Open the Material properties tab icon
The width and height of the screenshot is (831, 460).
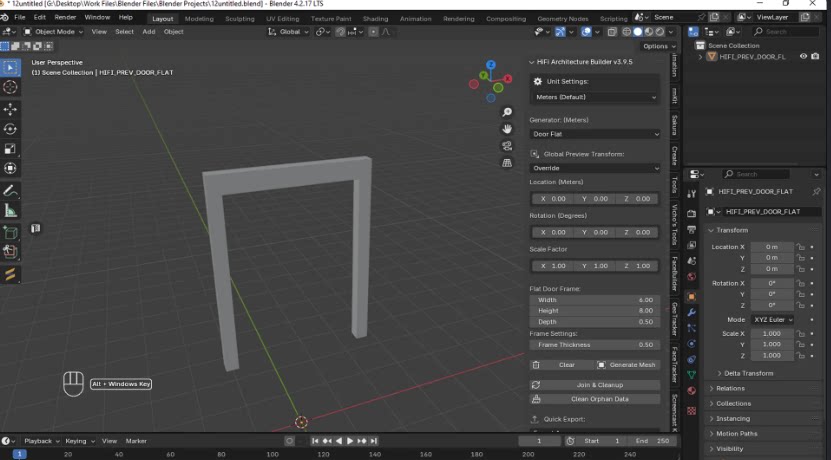click(691, 391)
